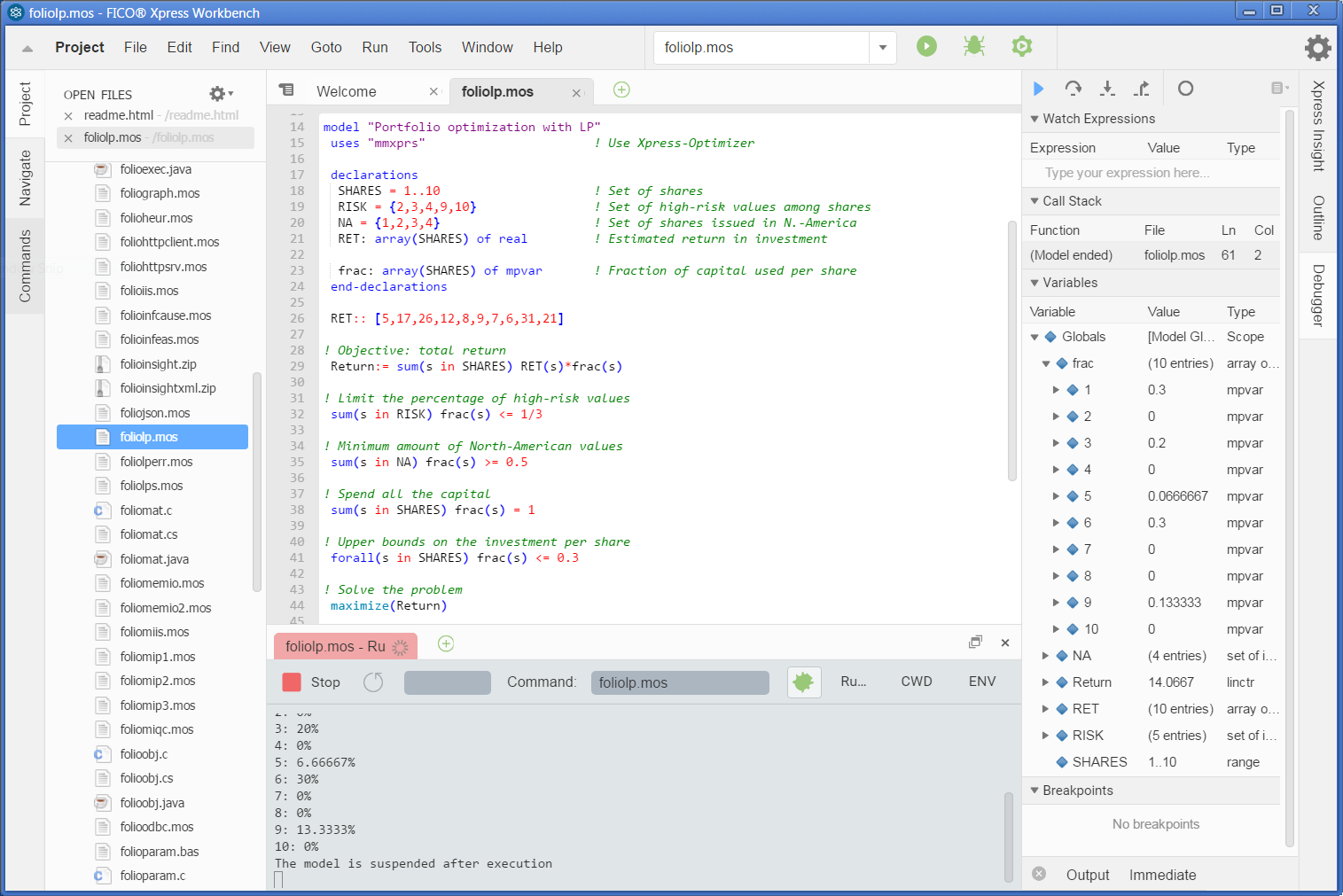
Task: Collapse the menu bar arrow icon
Action: (x=27, y=49)
